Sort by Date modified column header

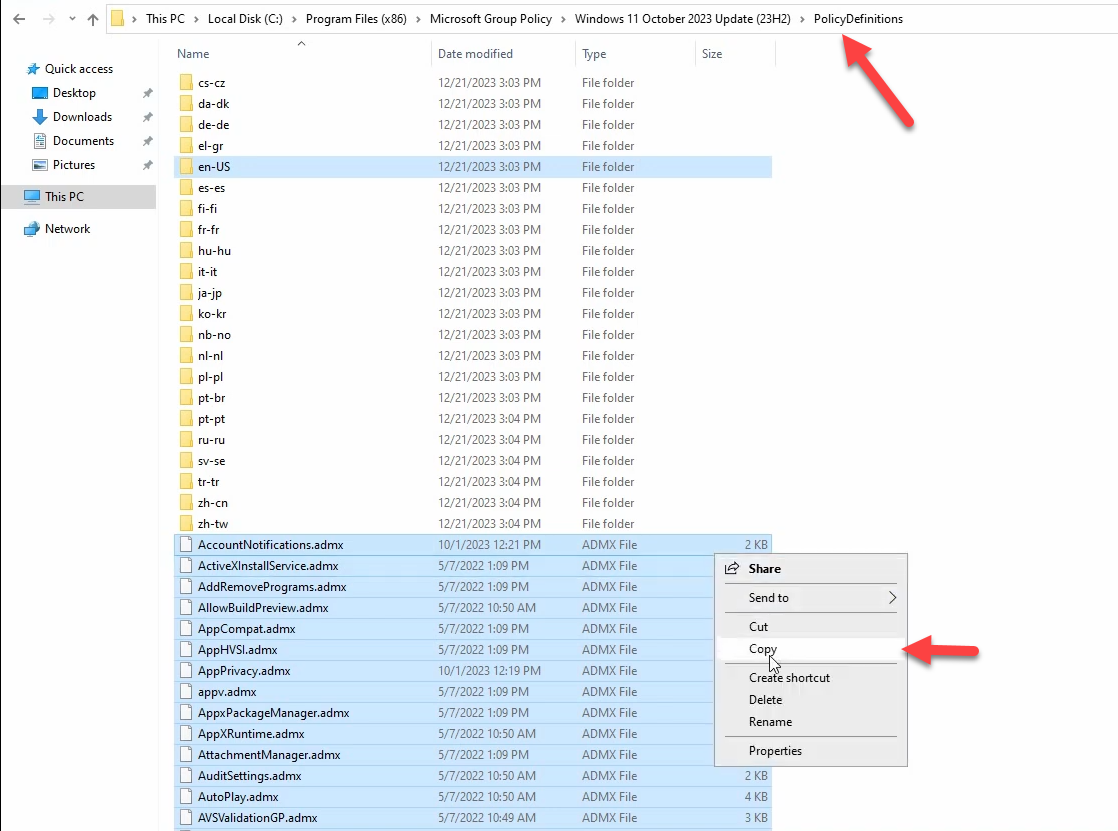pos(475,53)
